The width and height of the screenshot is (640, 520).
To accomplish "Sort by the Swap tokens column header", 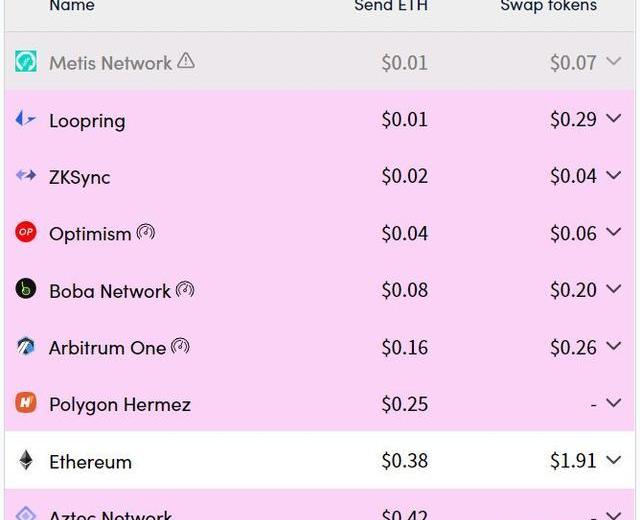I will tap(548, 6).
